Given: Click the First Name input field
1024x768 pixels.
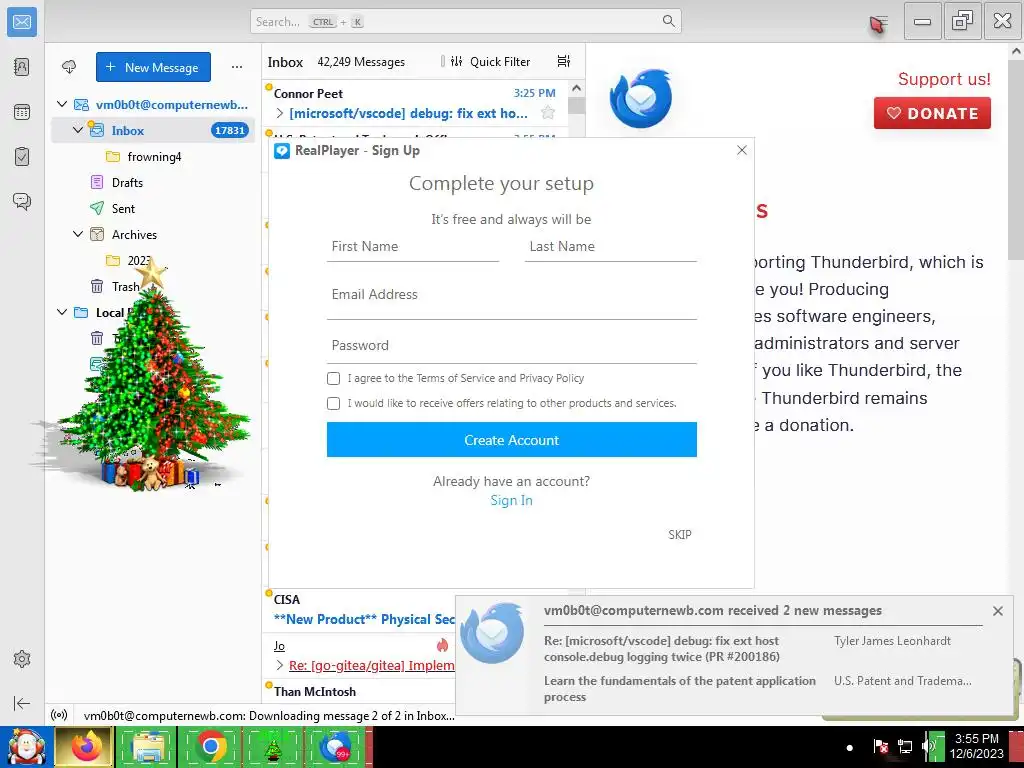Looking at the screenshot, I should click(x=413, y=247).
